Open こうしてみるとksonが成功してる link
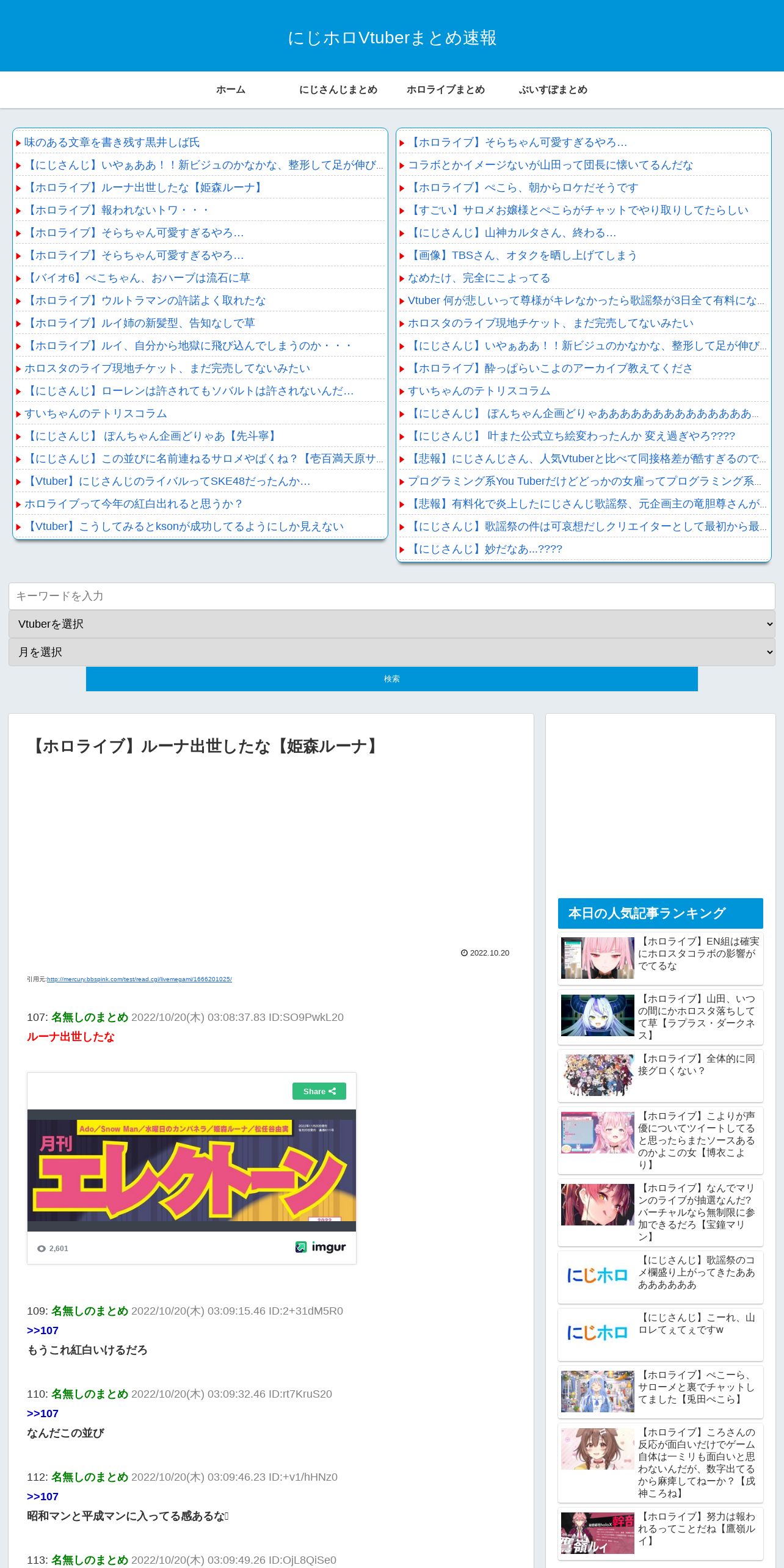Screen dimensions: 784x1568 coord(184,526)
